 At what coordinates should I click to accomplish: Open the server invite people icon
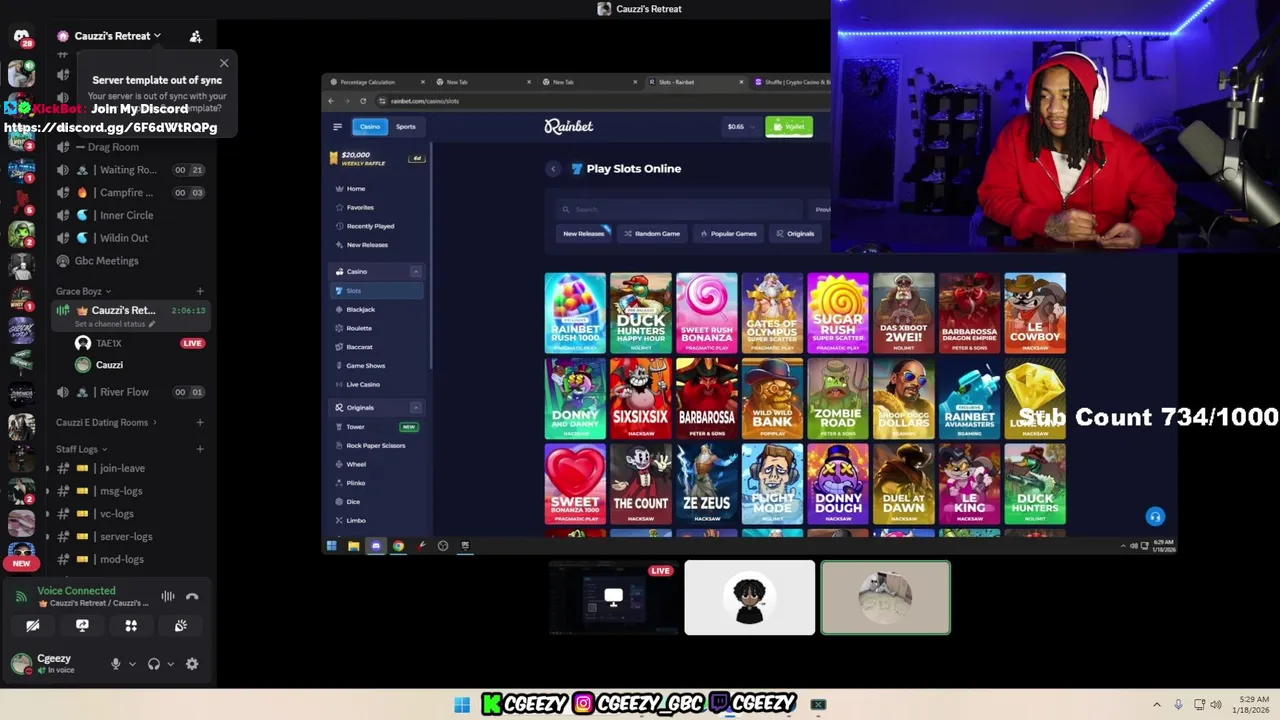click(196, 36)
